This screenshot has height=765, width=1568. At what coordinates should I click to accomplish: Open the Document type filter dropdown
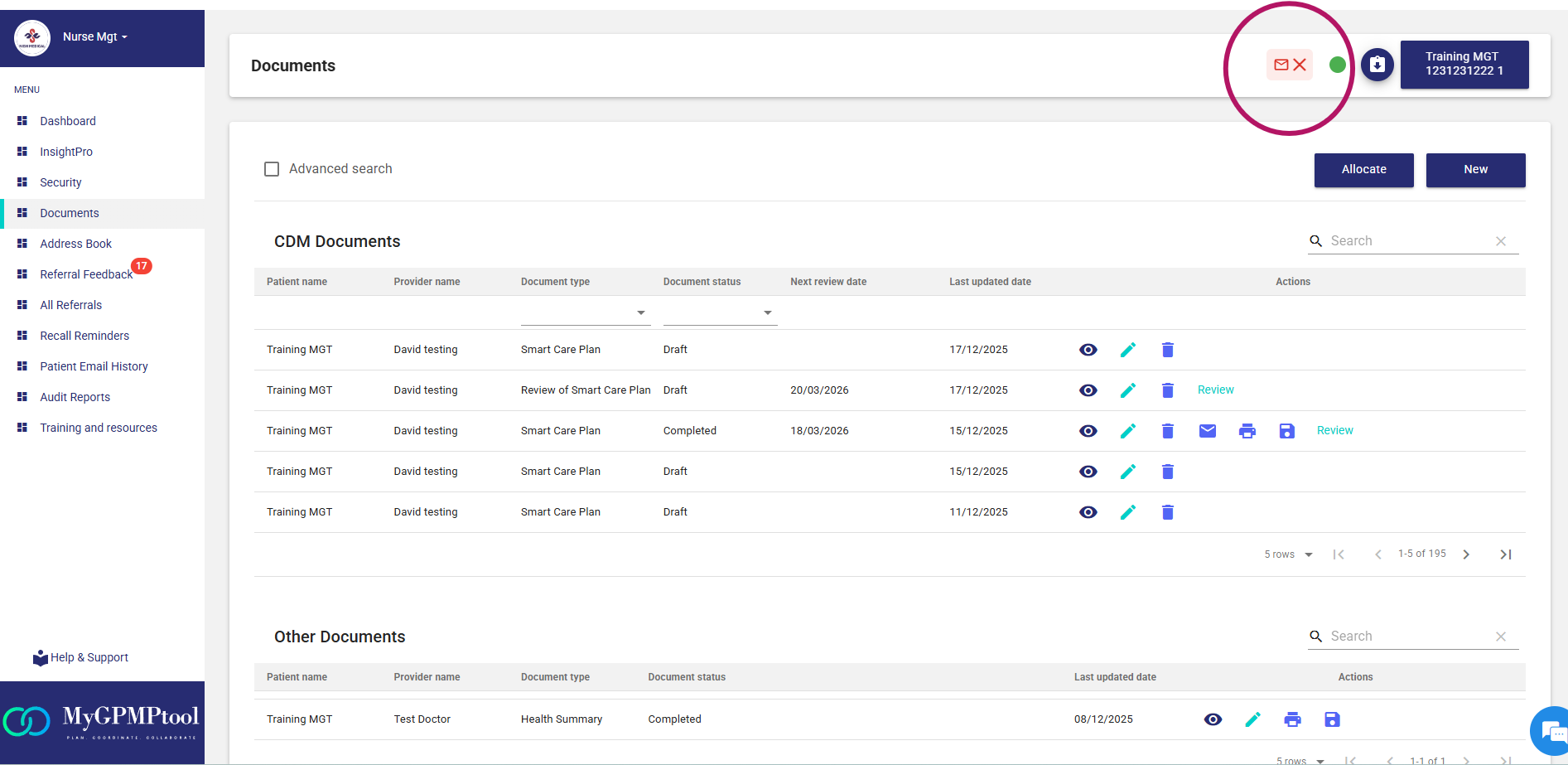(585, 313)
